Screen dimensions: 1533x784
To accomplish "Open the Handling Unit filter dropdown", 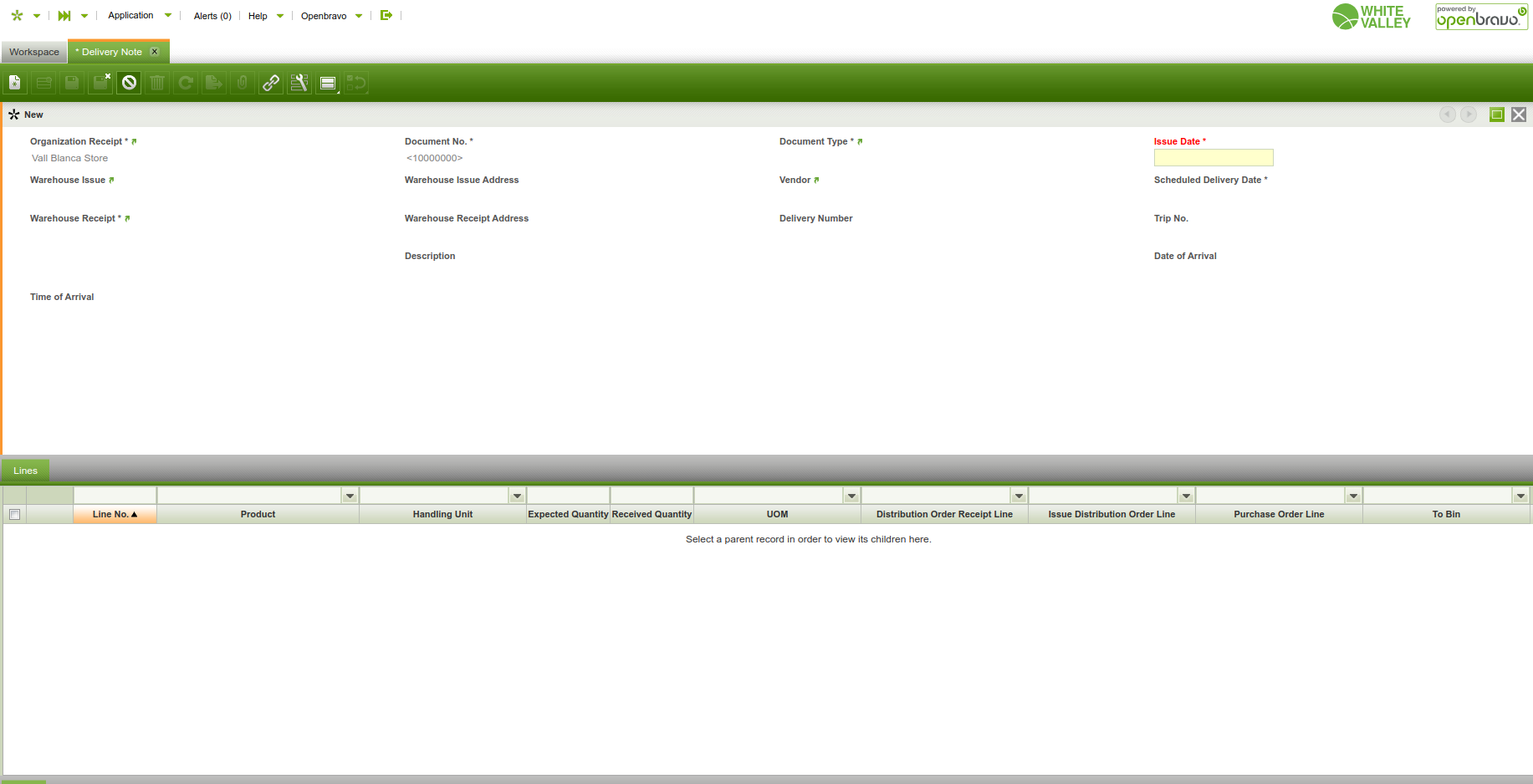I will point(518,496).
